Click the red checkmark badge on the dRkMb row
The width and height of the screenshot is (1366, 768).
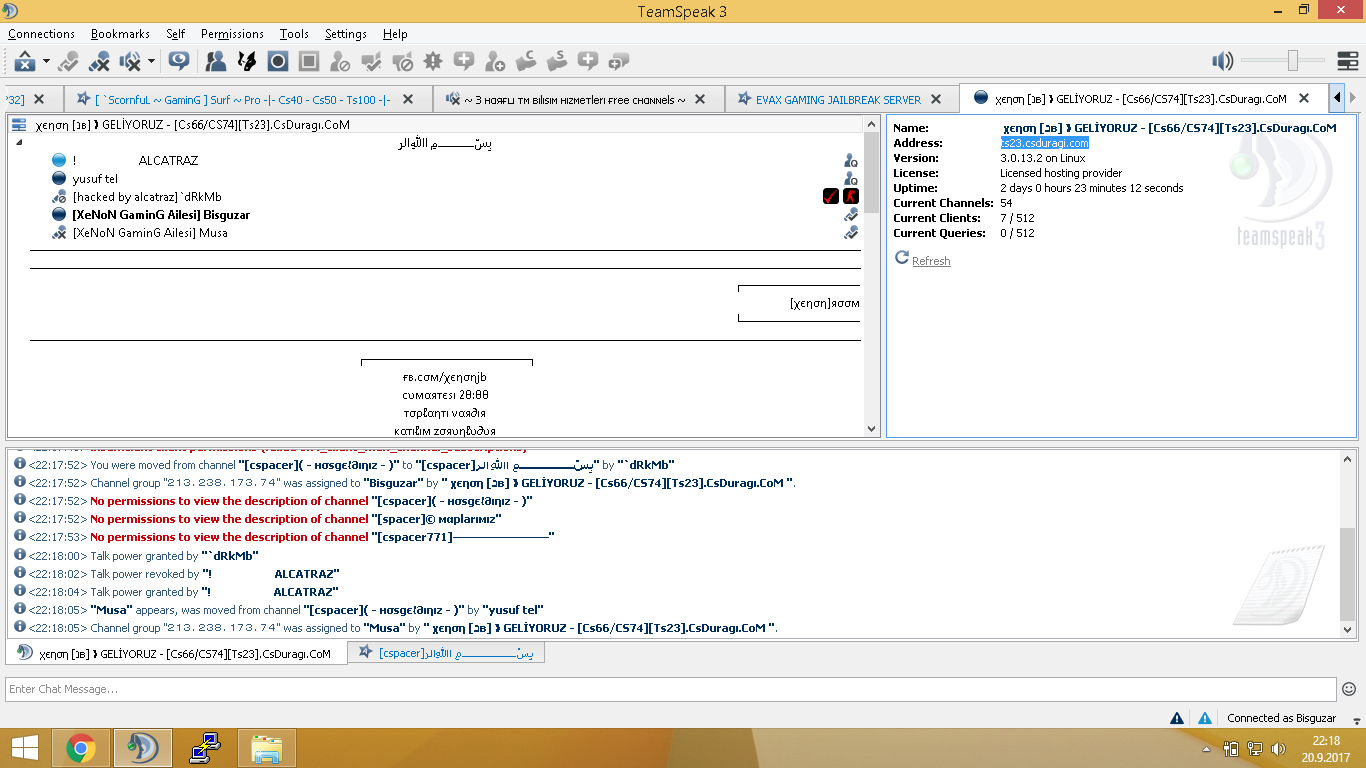(x=830, y=196)
